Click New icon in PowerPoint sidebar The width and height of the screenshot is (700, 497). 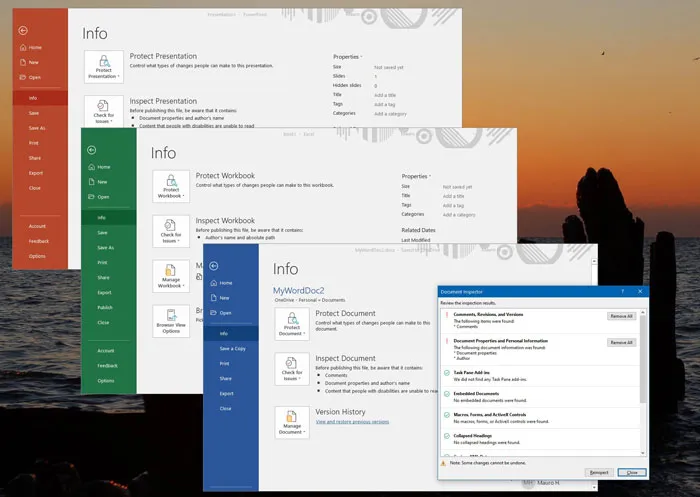[23, 63]
